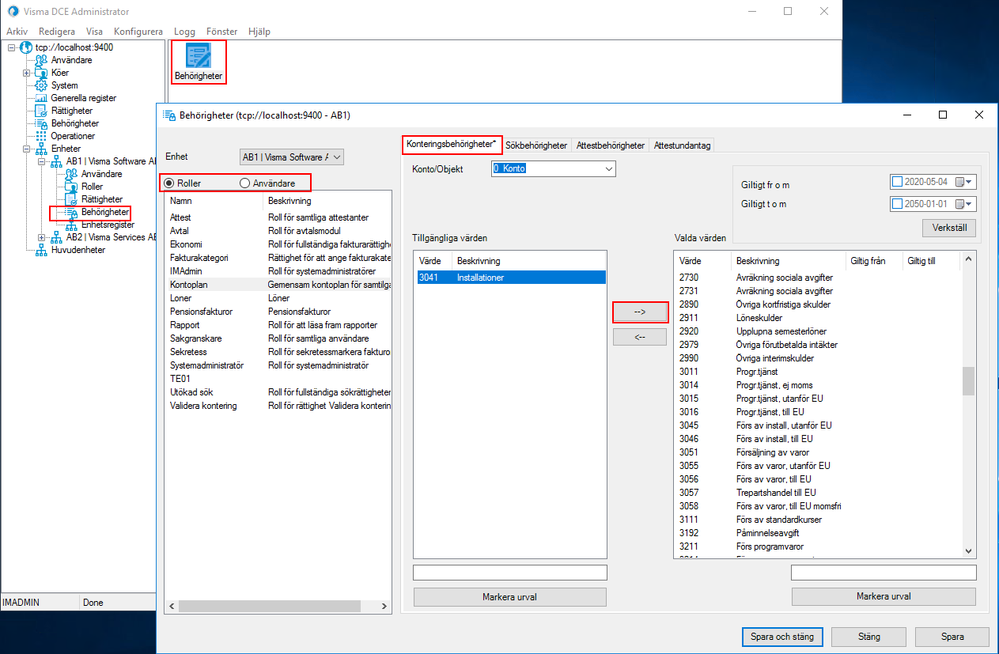Screen dimensions: 999x654
Task: Switch to the Attestundantag tab
Action: tap(682, 145)
